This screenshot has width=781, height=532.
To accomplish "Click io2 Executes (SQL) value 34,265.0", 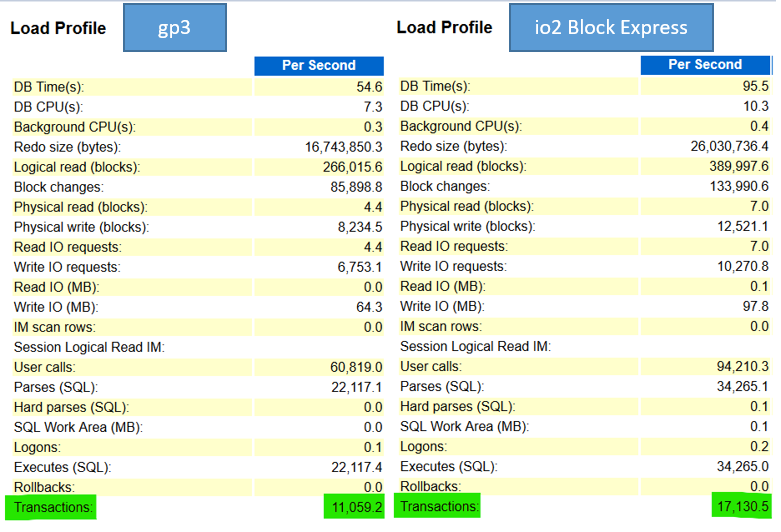I will pos(743,466).
